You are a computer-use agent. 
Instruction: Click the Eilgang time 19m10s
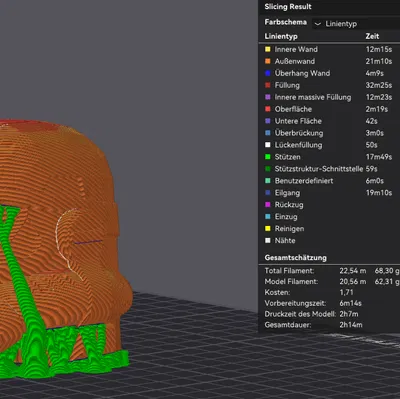point(378,193)
